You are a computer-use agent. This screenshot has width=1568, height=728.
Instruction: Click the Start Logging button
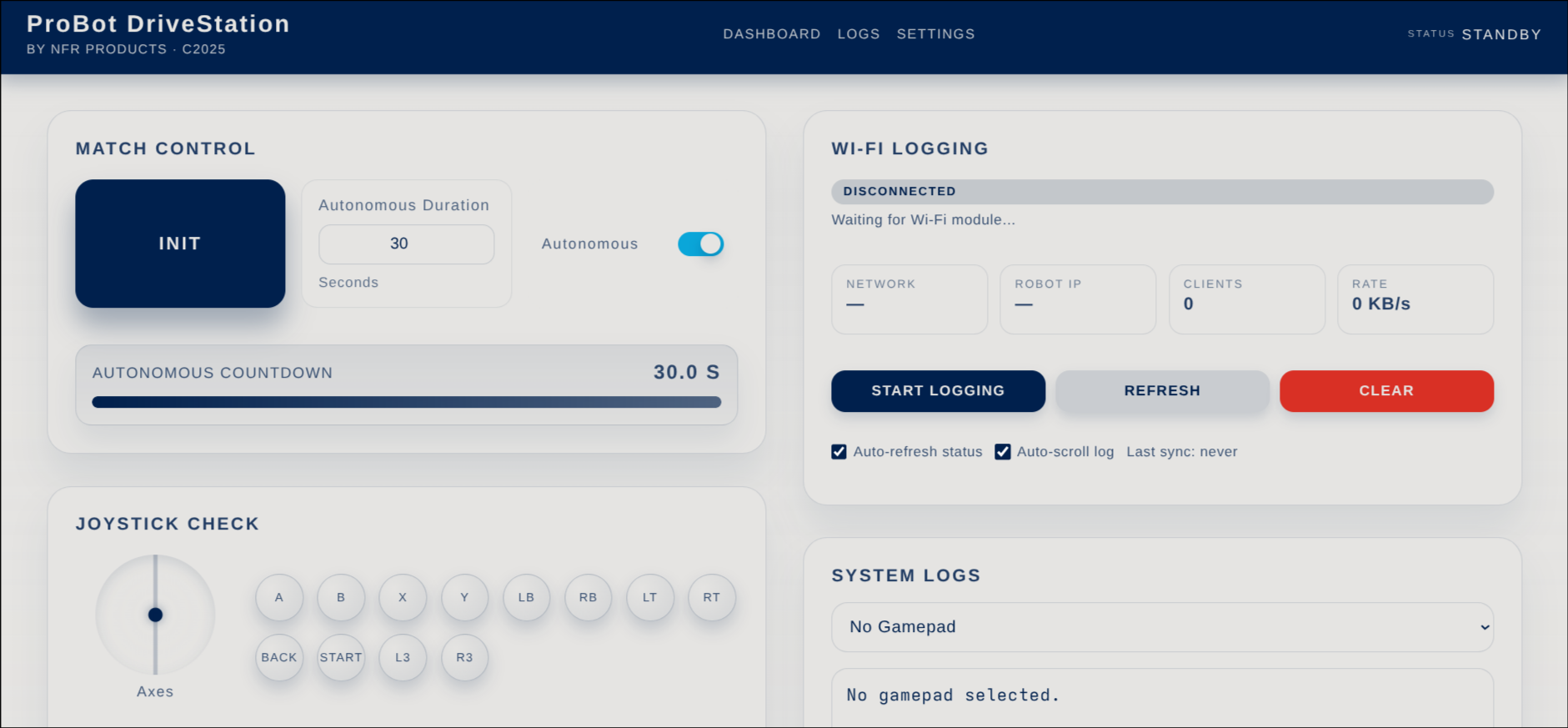coord(938,391)
